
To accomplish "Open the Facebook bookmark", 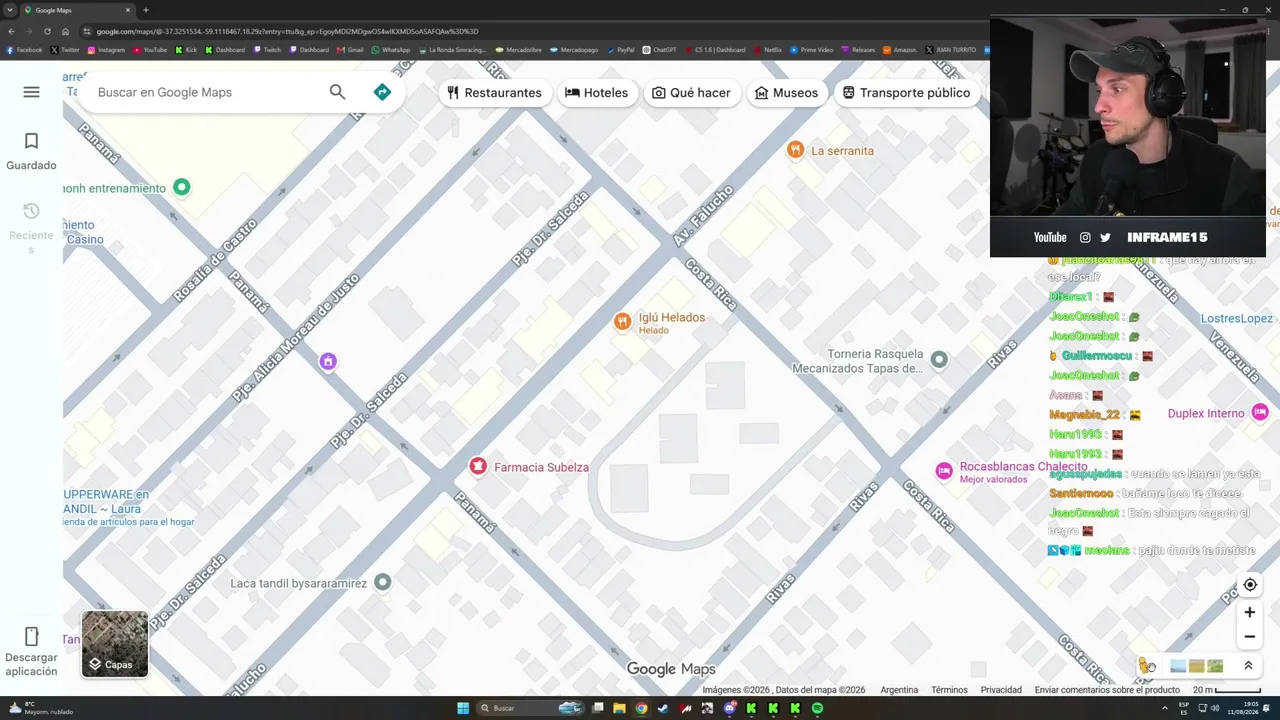I will (25, 50).
